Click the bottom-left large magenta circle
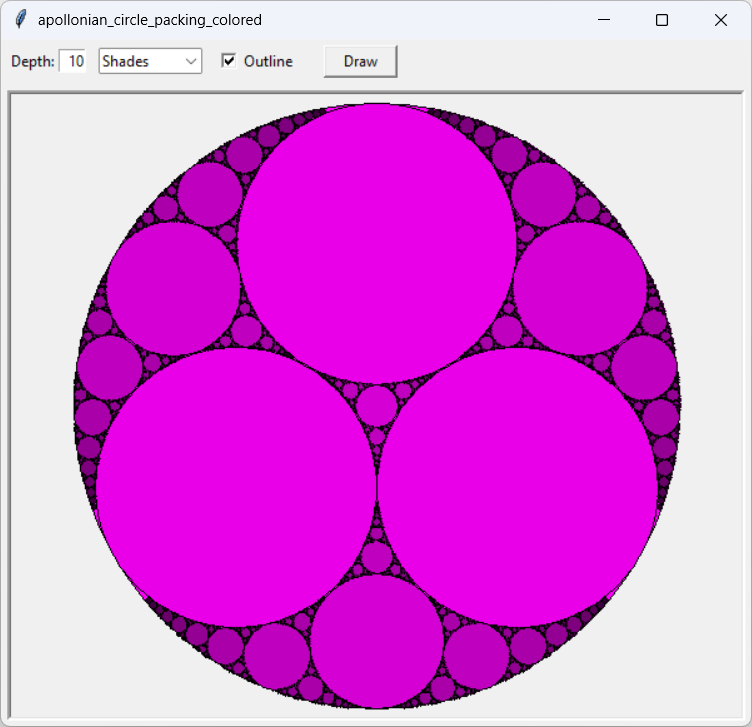 236,487
